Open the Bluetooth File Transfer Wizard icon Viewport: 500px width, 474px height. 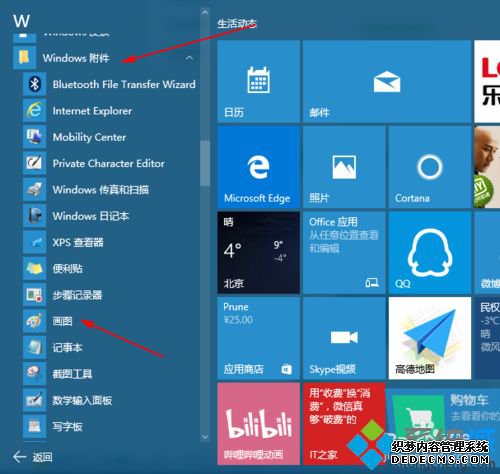(34, 84)
